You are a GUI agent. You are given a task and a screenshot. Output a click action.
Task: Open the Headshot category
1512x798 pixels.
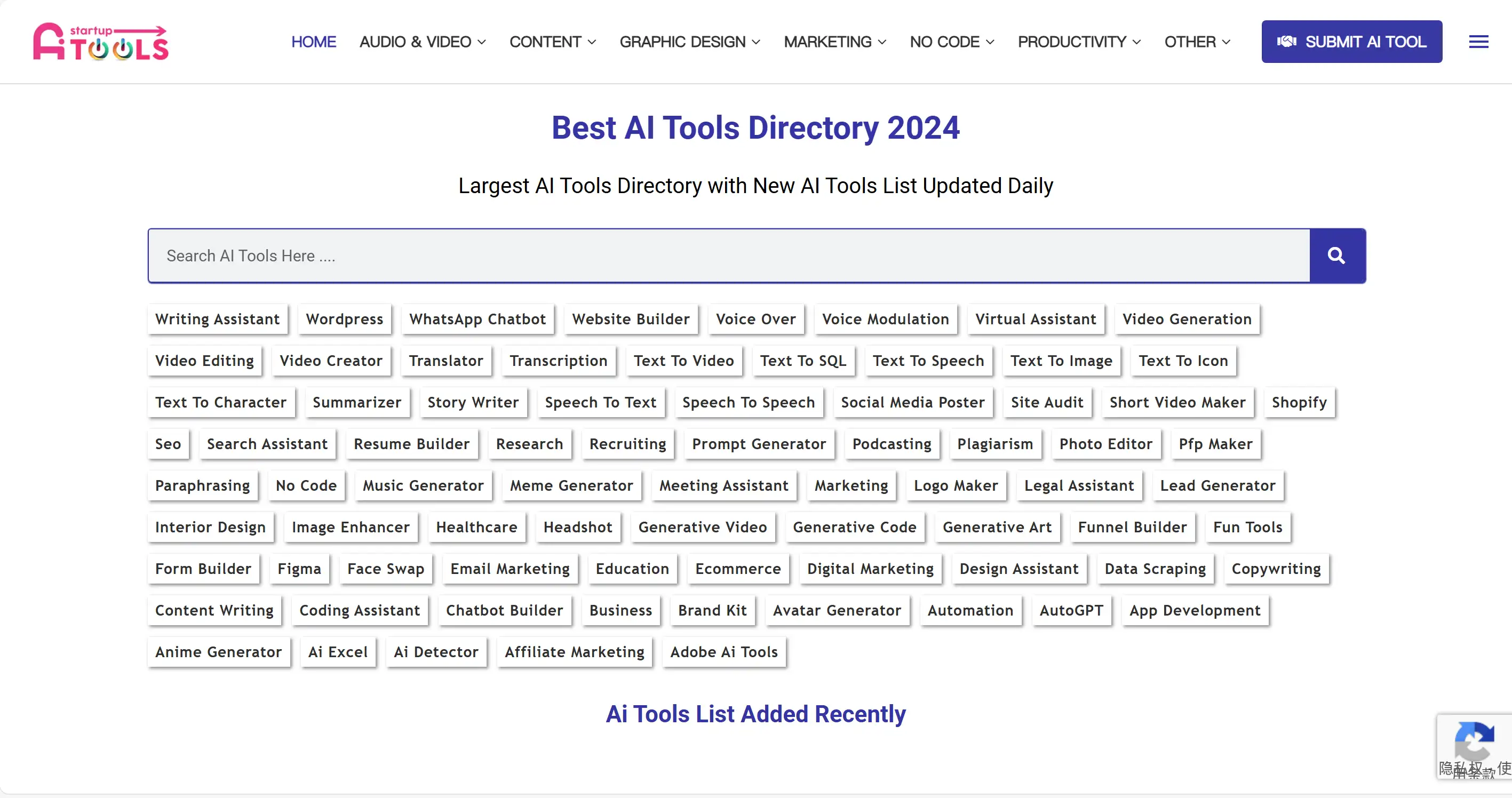(x=578, y=528)
